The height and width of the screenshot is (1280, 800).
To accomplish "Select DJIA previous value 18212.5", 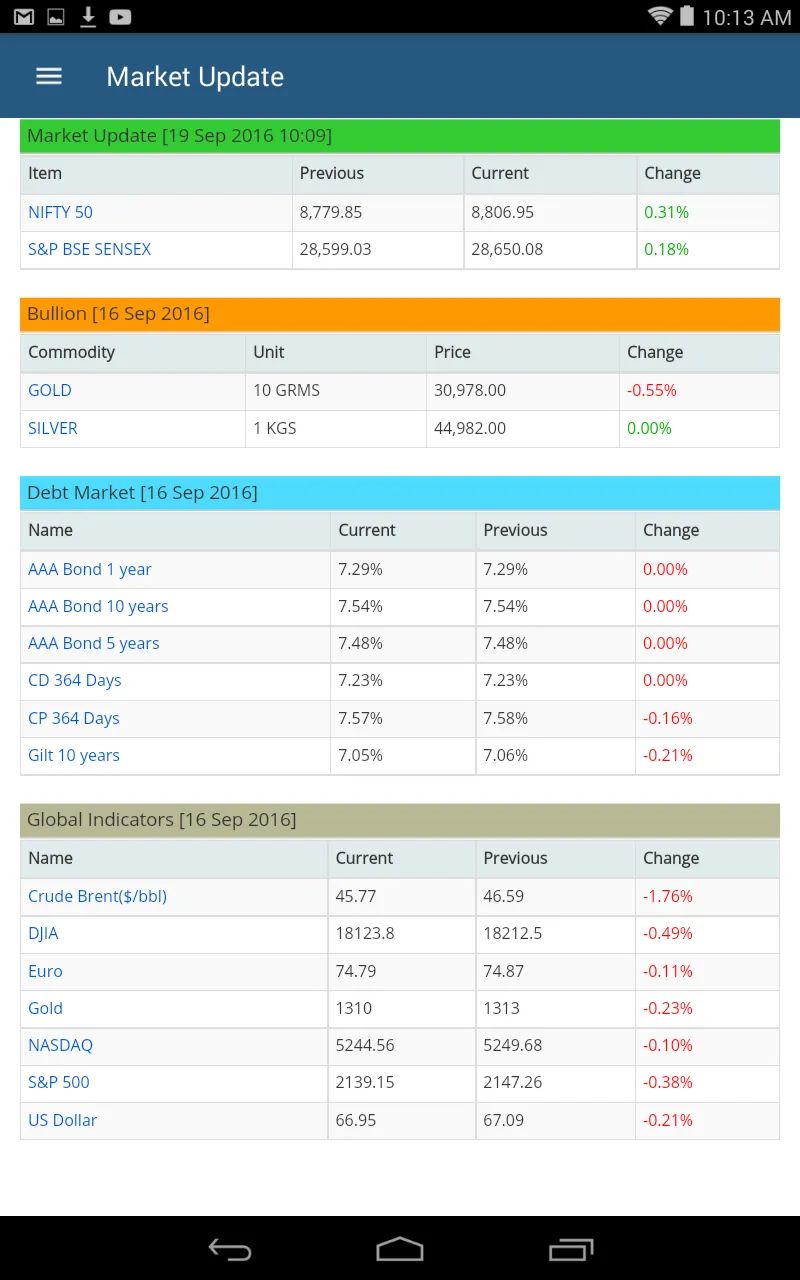I will point(513,933).
